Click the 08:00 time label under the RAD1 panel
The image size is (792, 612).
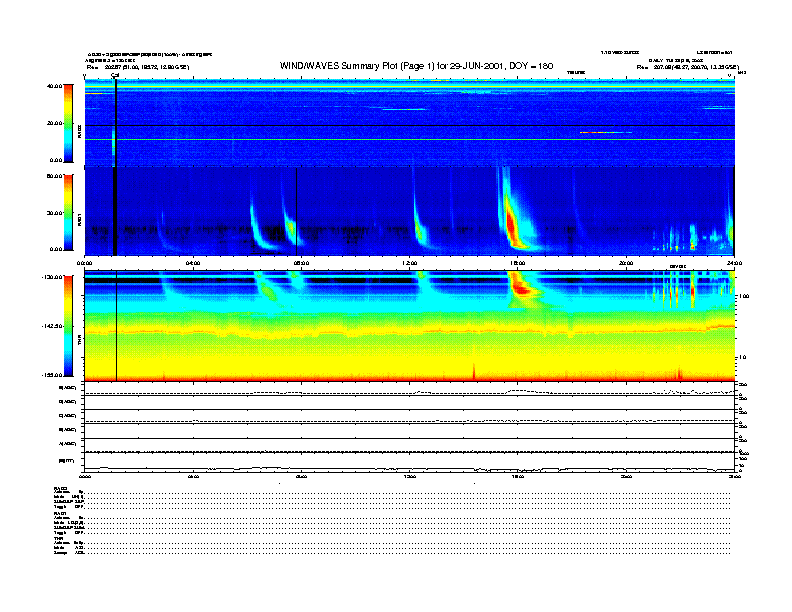301,263
